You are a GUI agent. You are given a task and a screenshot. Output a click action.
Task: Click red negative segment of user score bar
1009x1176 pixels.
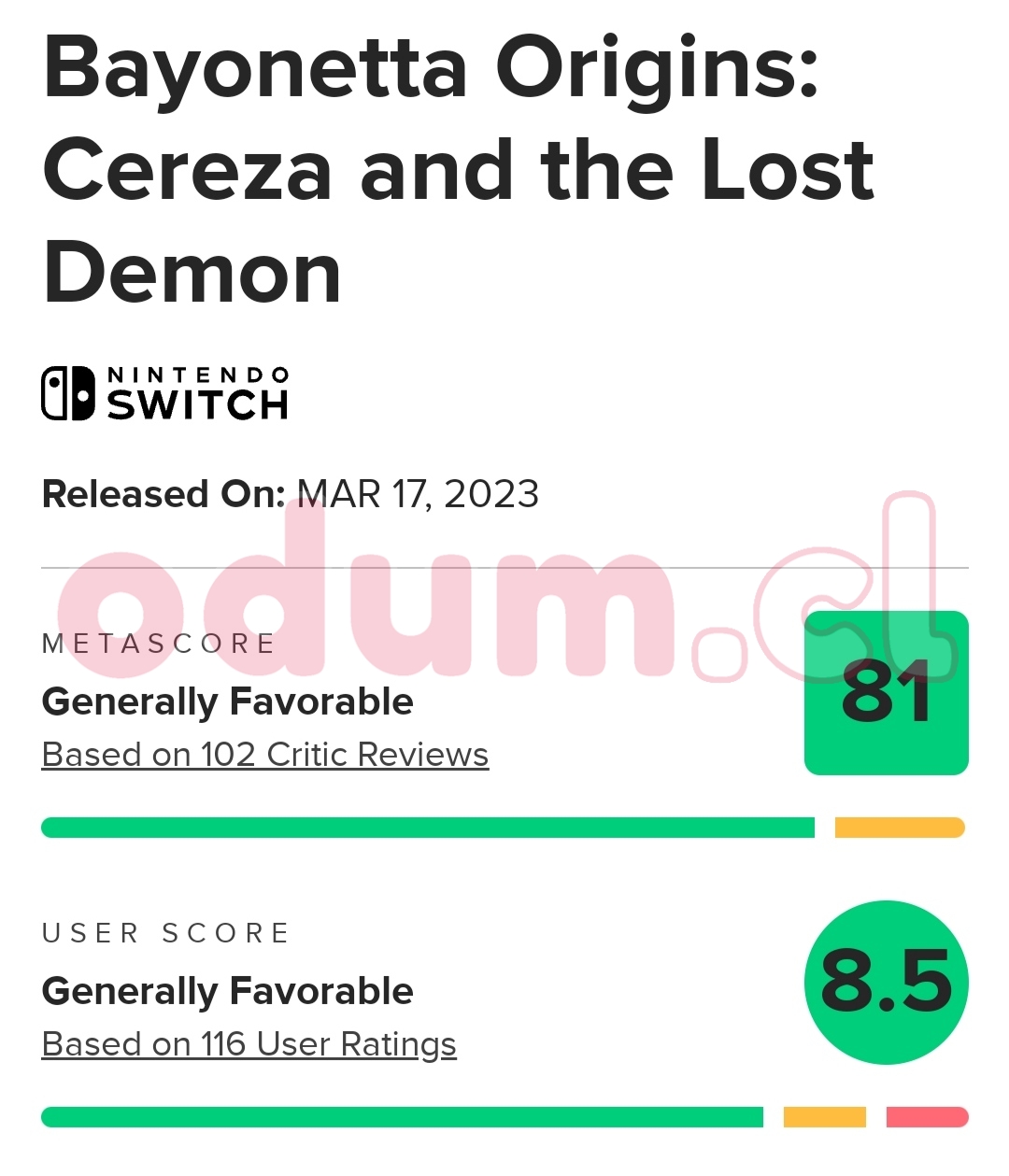click(x=927, y=1117)
